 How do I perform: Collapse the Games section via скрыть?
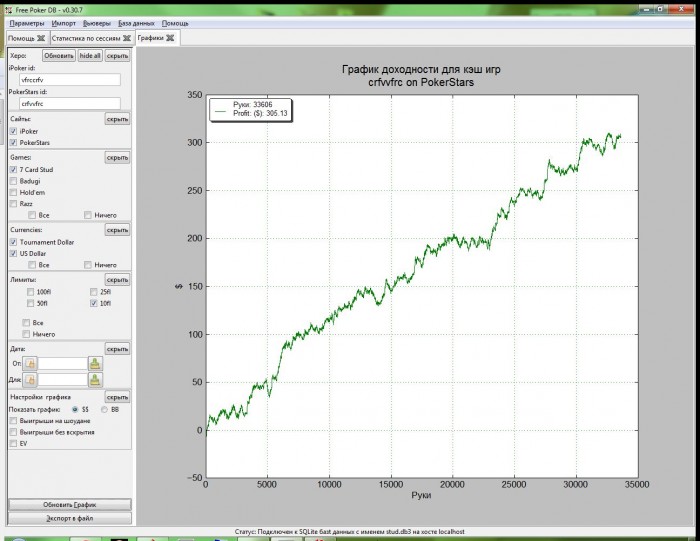coord(117,158)
